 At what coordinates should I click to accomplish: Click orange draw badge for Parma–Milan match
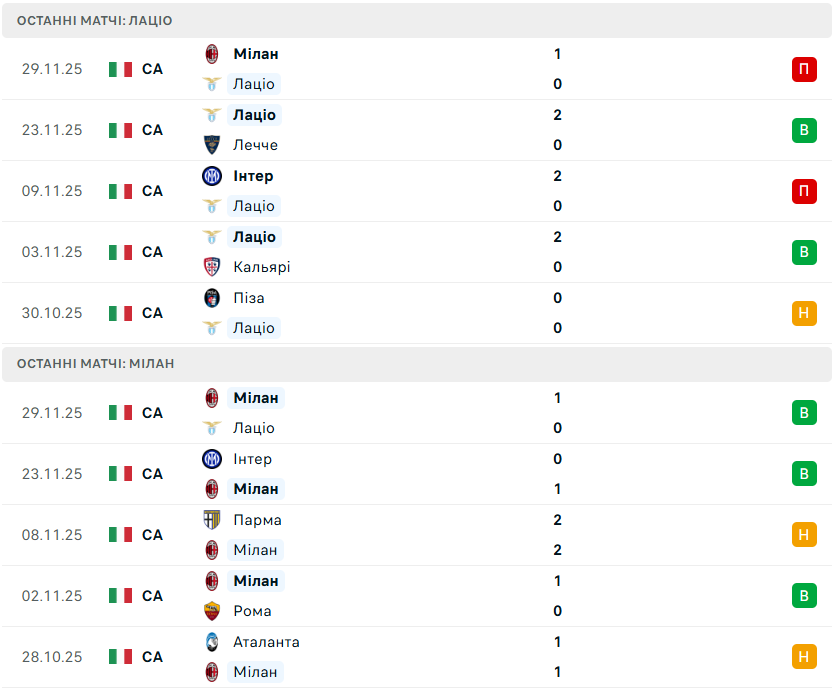804,535
